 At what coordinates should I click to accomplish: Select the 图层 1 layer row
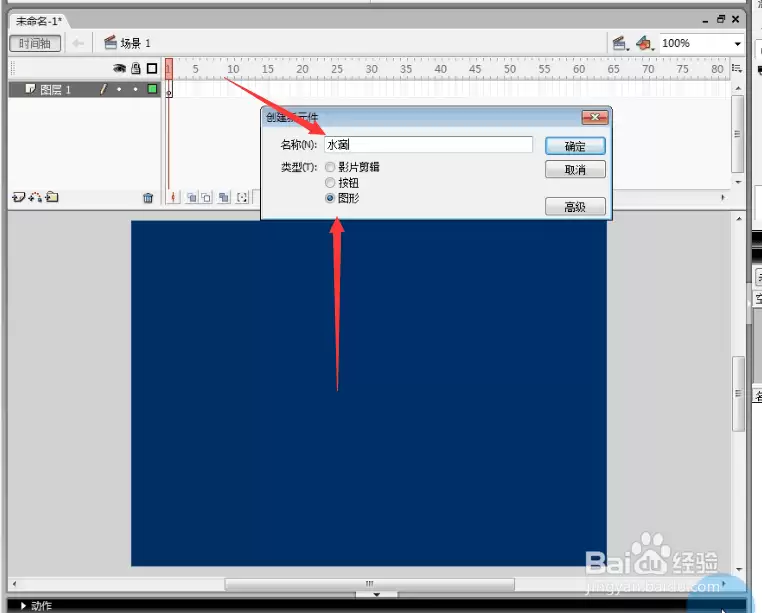tap(85, 89)
